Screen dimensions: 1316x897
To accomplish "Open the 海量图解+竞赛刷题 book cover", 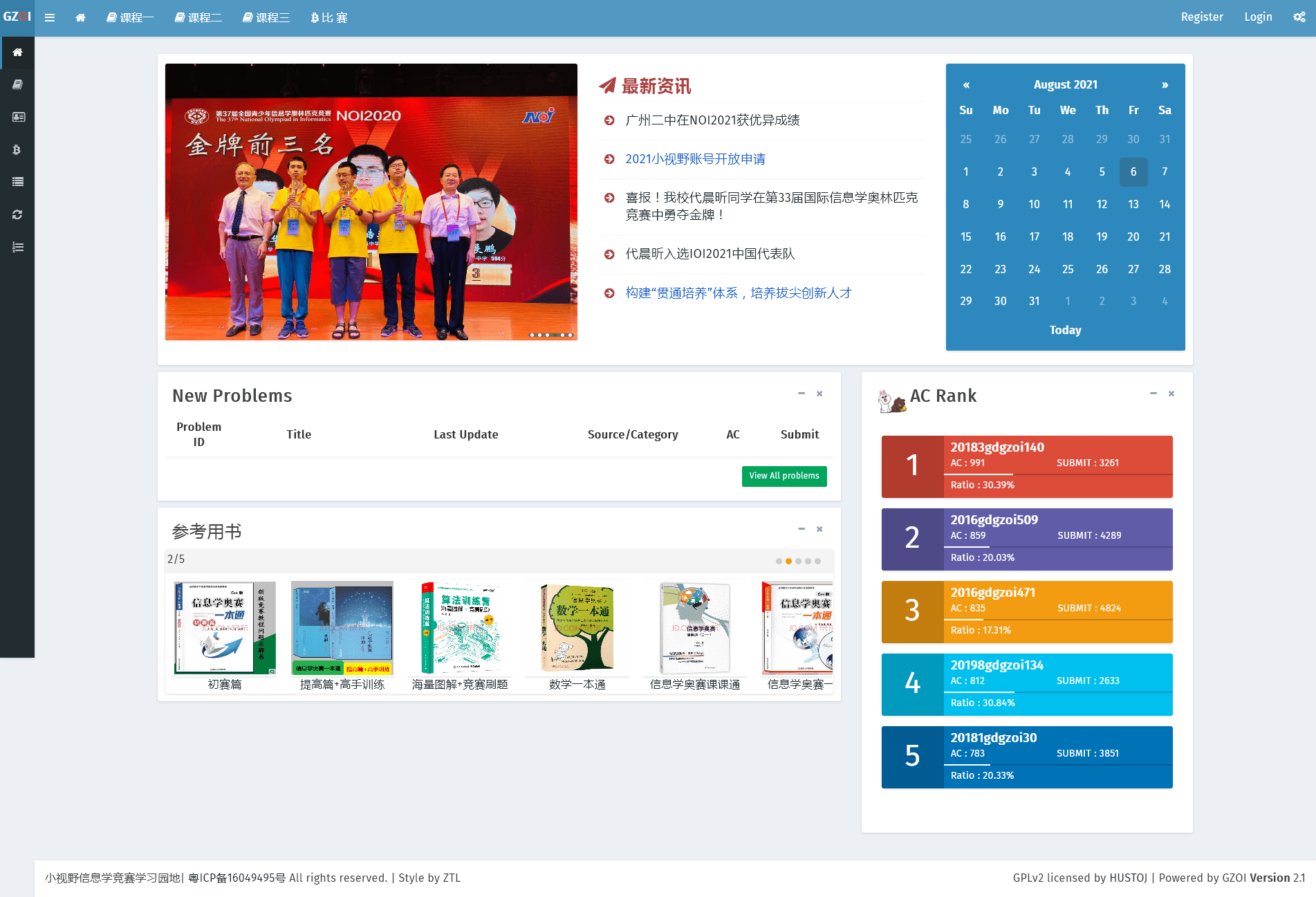I will (x=460, y=628).
